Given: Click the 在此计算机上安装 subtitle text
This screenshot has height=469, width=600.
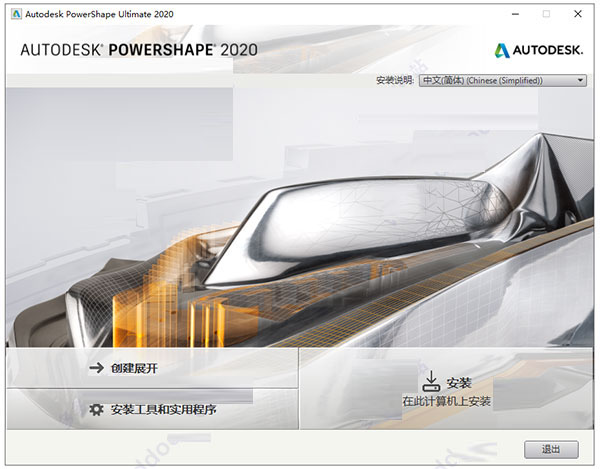Looking at the screenshot, I should [x=447, y=401].
